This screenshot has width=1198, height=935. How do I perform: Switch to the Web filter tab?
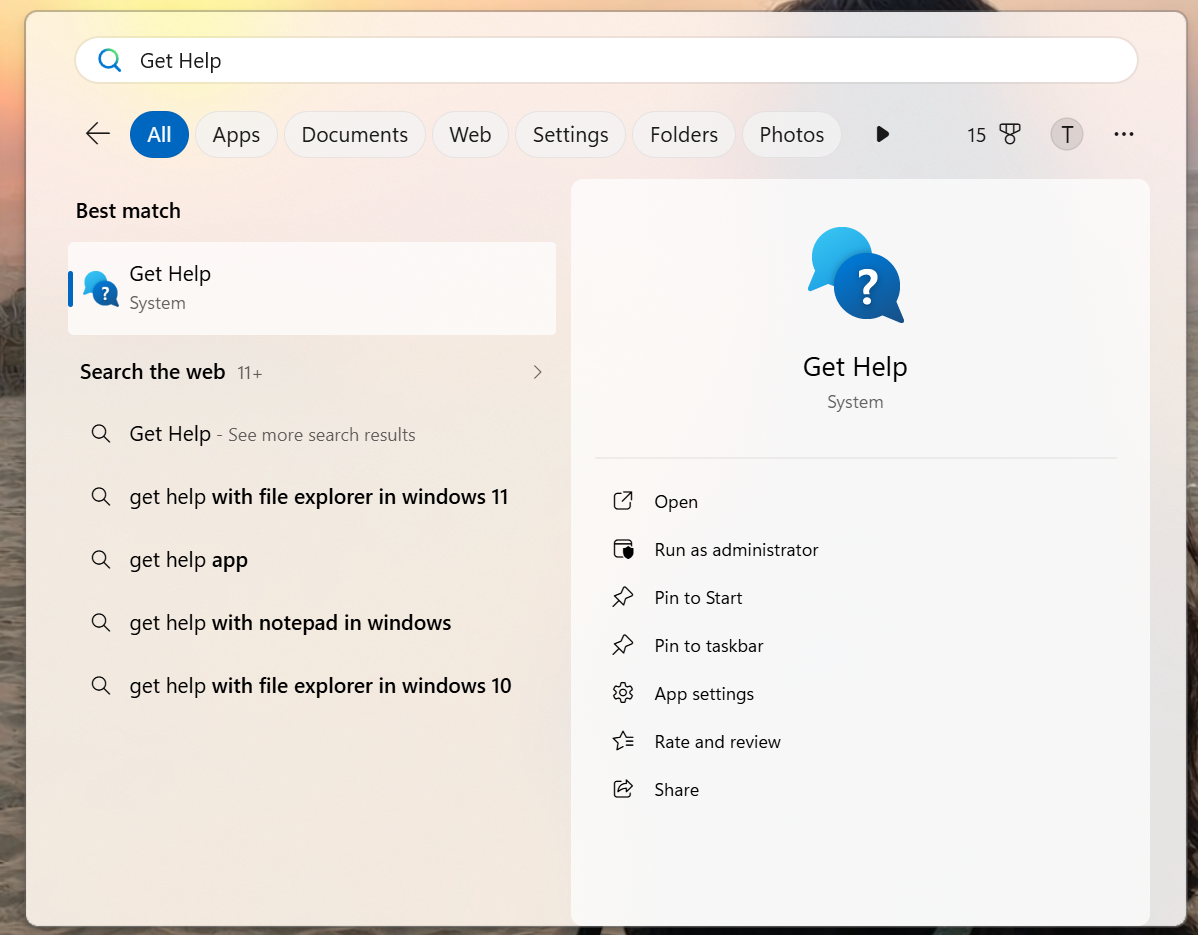(x=470, y=134)
